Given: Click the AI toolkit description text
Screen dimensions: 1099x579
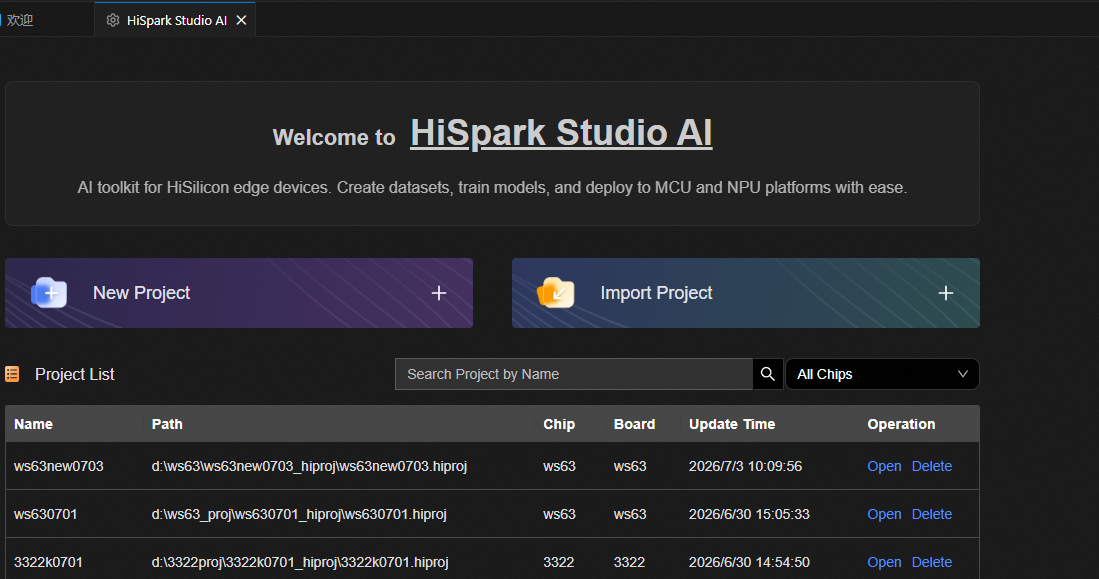Looking at the screenshot, I should [x=492, y=188].
